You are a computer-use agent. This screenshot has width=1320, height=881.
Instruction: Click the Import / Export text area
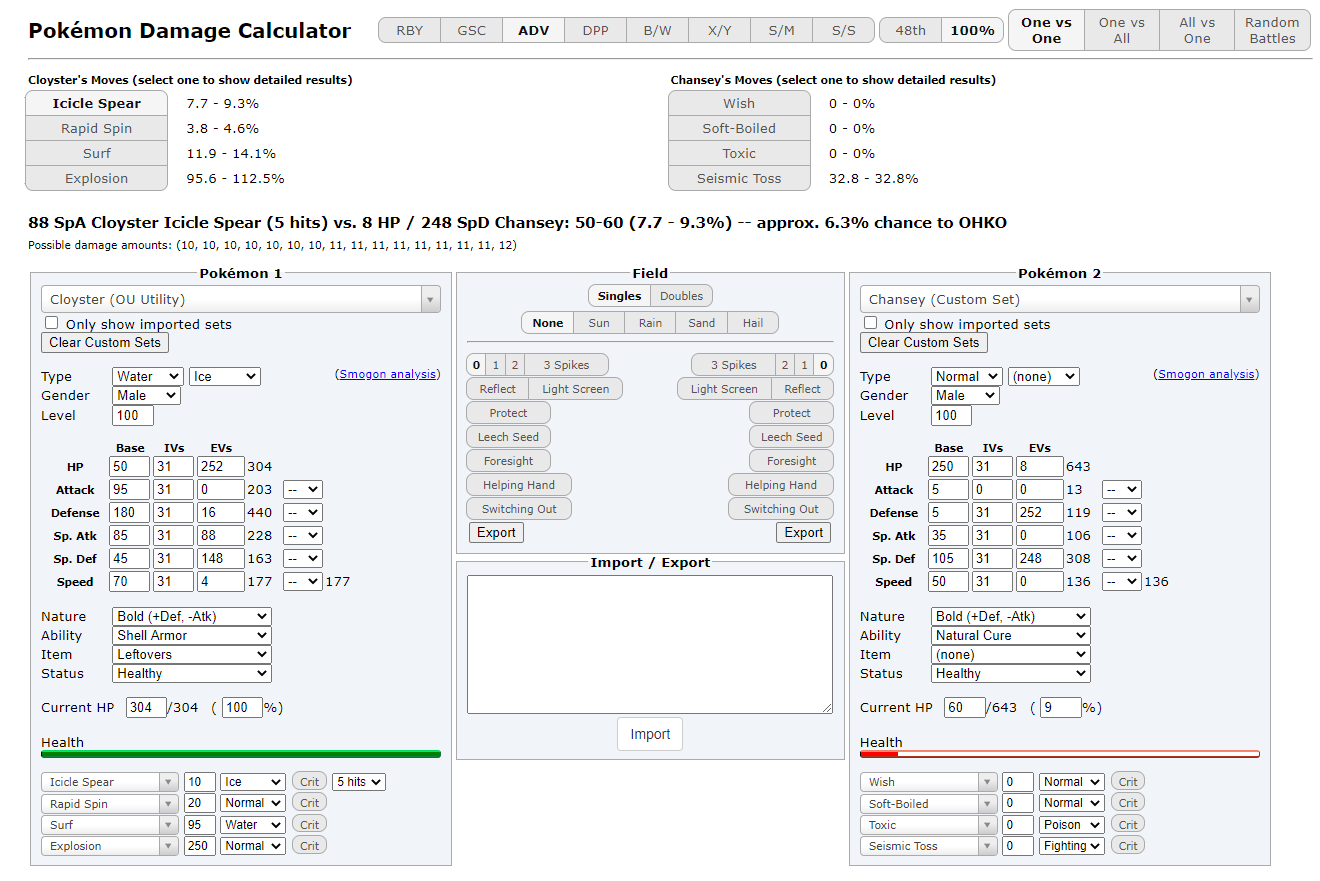(x=650, y=644)
